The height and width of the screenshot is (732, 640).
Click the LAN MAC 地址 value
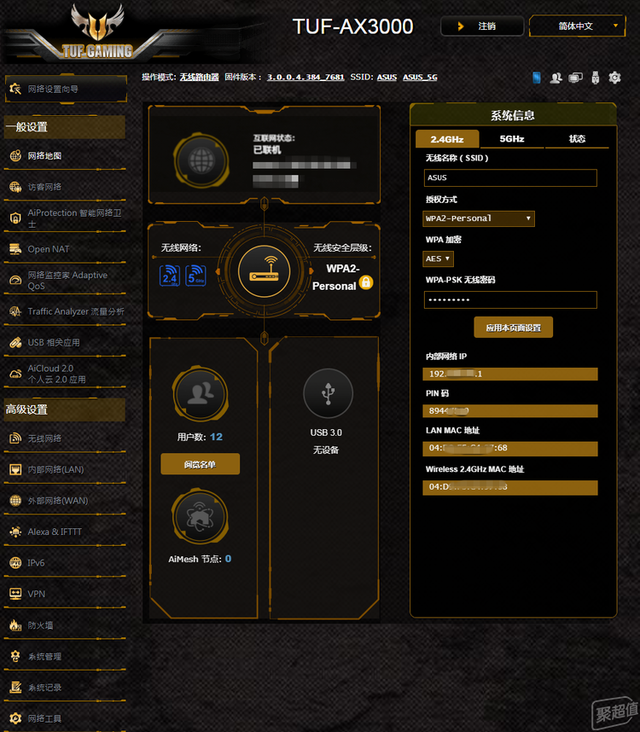click(x=510, y=448)
